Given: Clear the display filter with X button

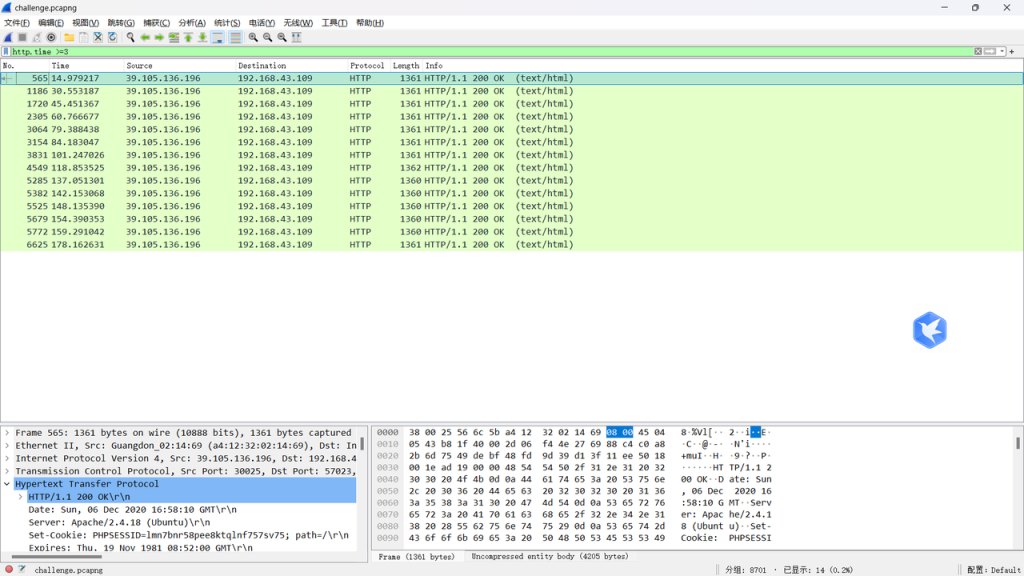Looking at the screenshot, I should tap(978, 51).
